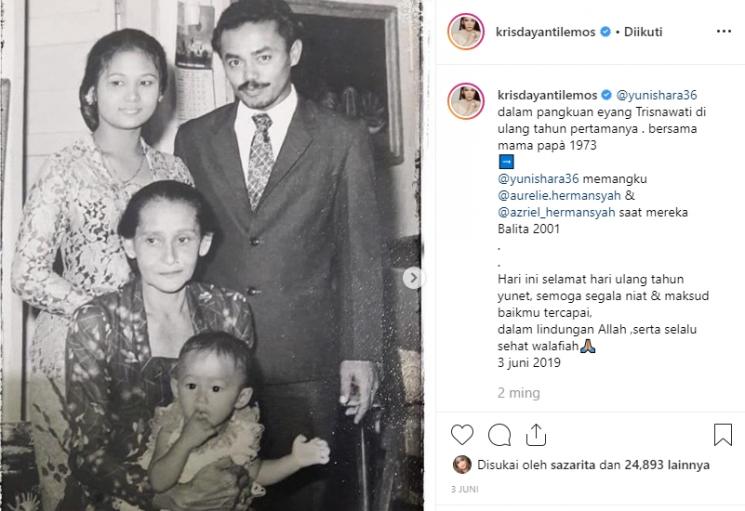Click the sazarita liker avatar
The width and height of the screenshot is (745, 511).
click(x=462, y=464)
